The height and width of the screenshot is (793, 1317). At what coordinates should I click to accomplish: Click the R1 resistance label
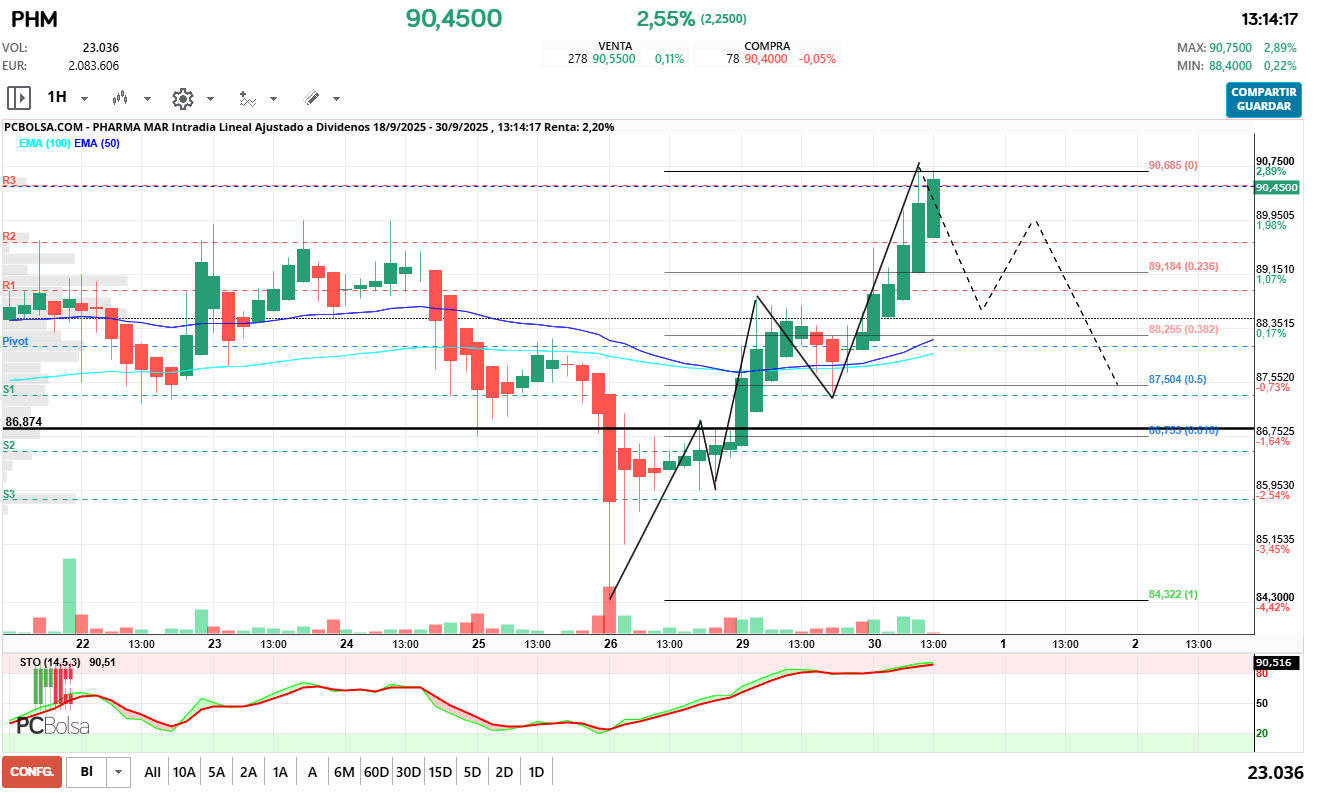9,286
